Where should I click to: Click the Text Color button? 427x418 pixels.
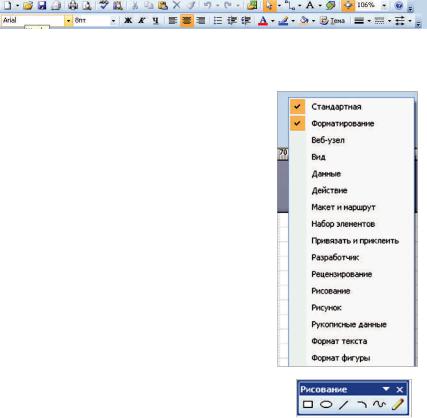(x=263, y=21)
